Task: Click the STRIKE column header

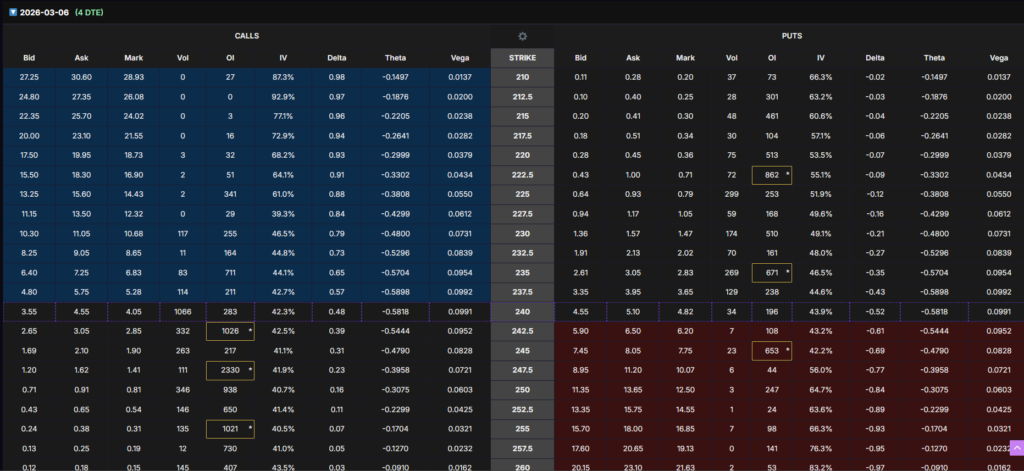Action: [x=522, y=57]
